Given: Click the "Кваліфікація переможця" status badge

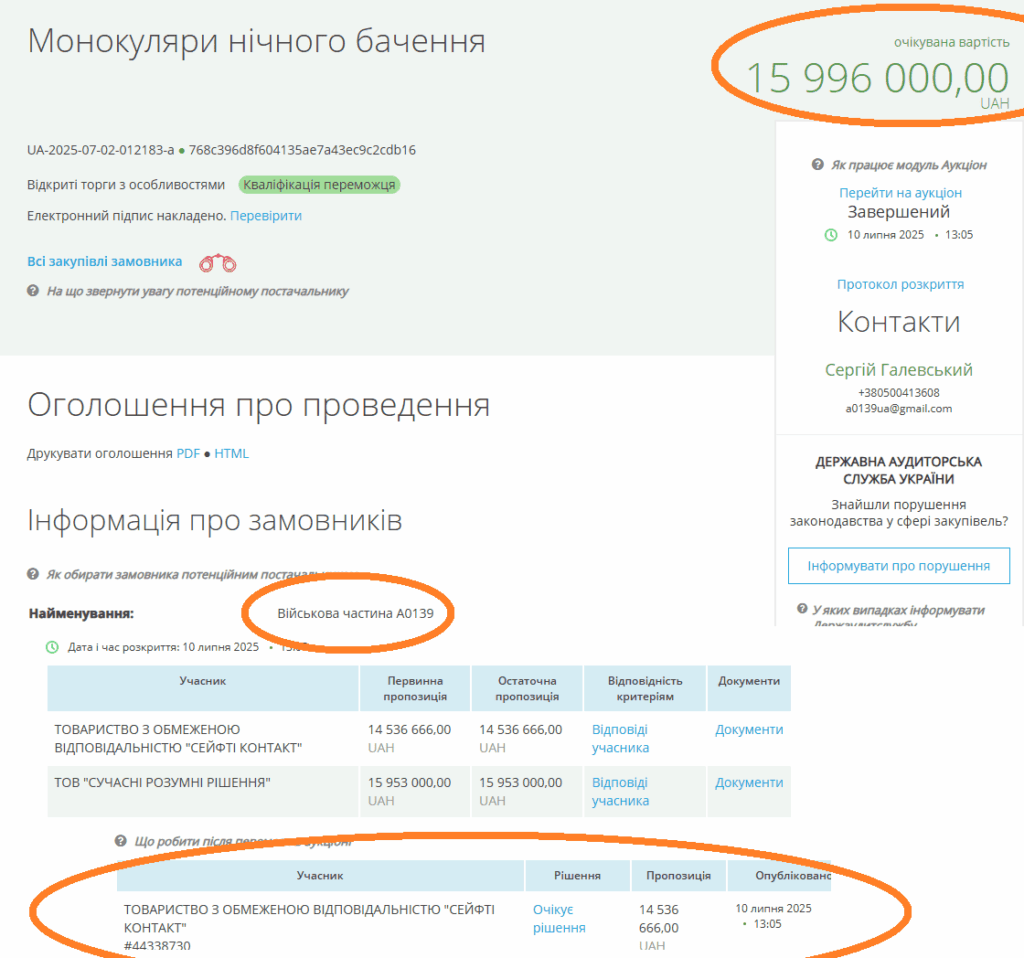Looking at the screenshot, I should (x=319, y=185).
